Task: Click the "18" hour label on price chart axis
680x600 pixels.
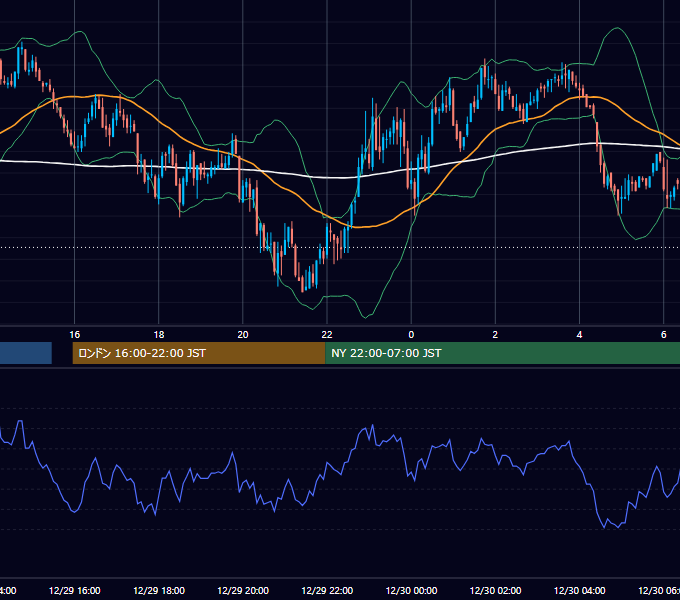Action: pos(159,334)
